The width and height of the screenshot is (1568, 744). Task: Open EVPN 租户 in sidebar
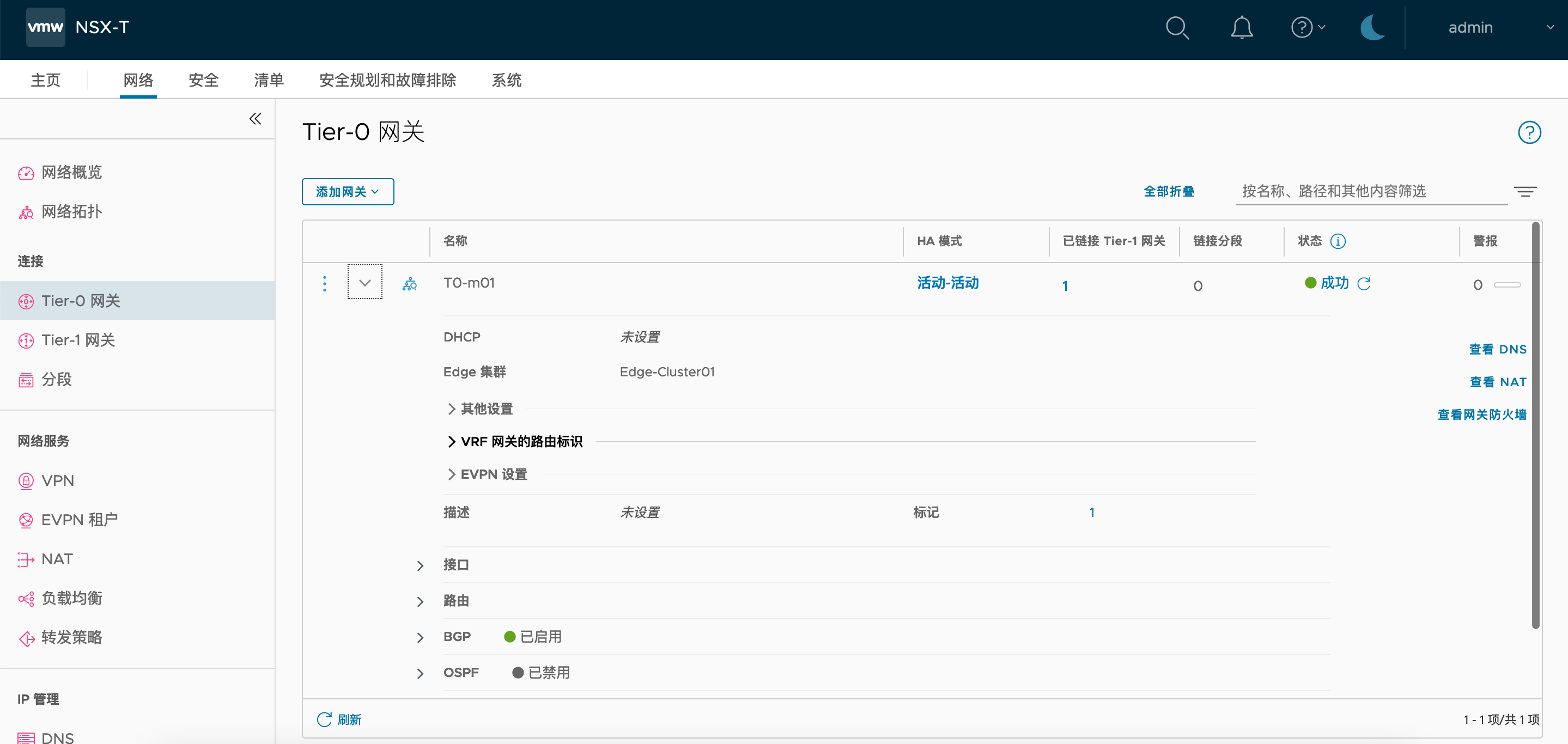click(79, 520)
